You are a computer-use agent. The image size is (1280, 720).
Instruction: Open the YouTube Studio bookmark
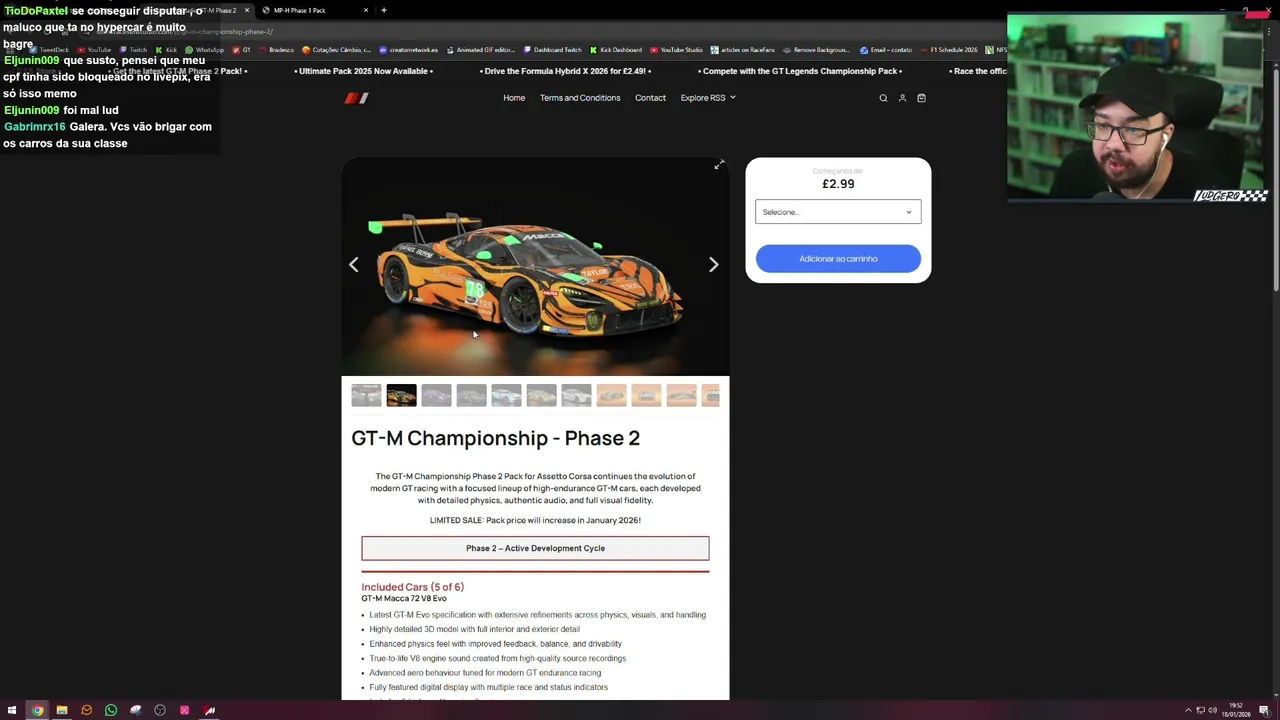pyautogui.click(x=676, y=50)
